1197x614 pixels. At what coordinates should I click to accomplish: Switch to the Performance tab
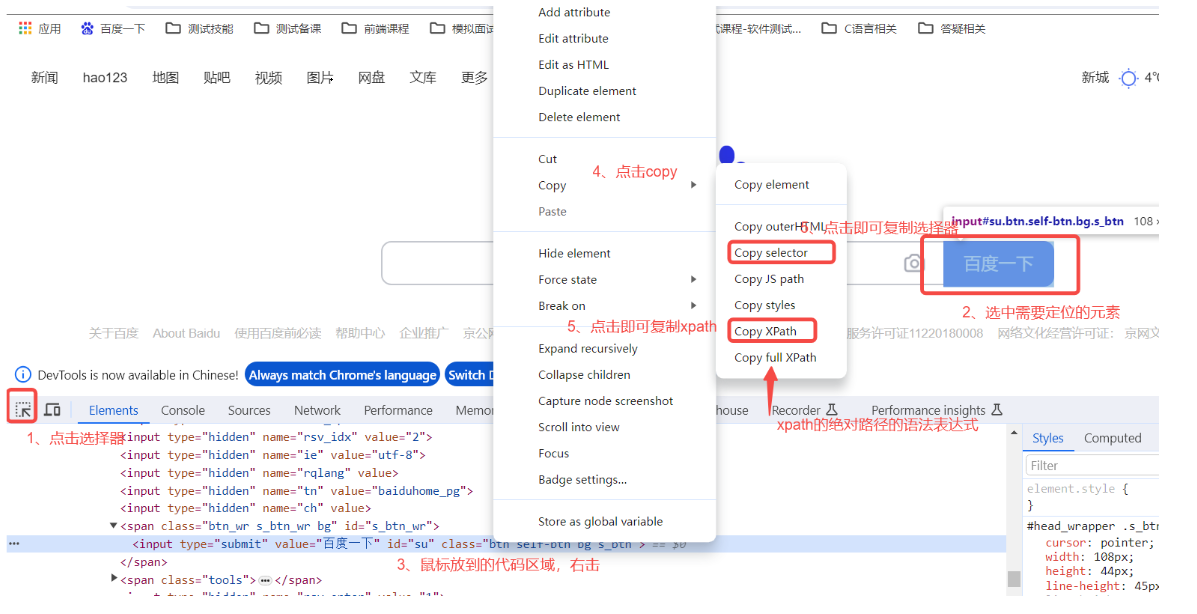(398, 410)
